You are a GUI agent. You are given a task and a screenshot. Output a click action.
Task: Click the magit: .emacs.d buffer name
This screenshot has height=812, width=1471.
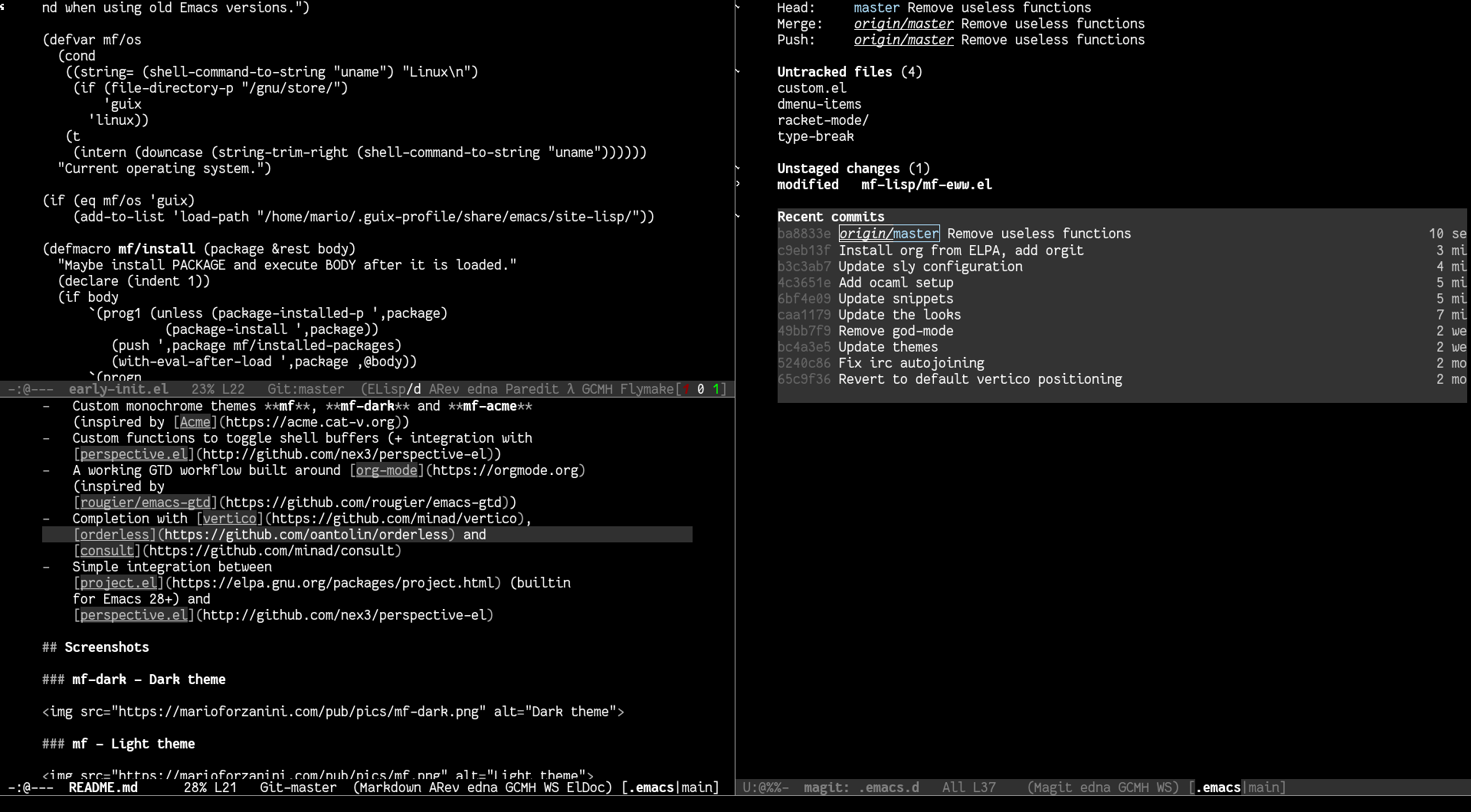coord(861,787)
